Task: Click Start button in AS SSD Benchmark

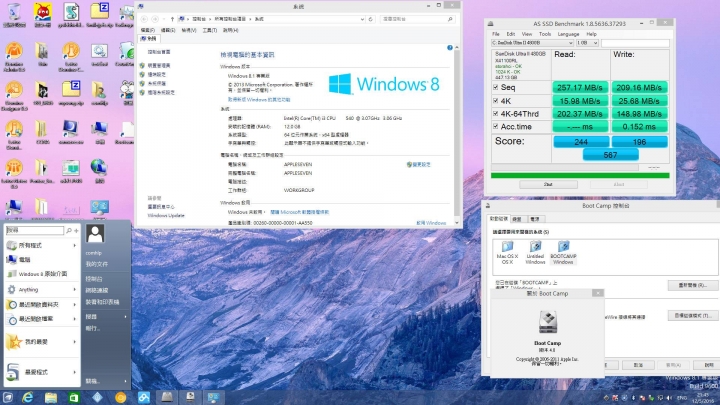Action: tap(548, 184)
